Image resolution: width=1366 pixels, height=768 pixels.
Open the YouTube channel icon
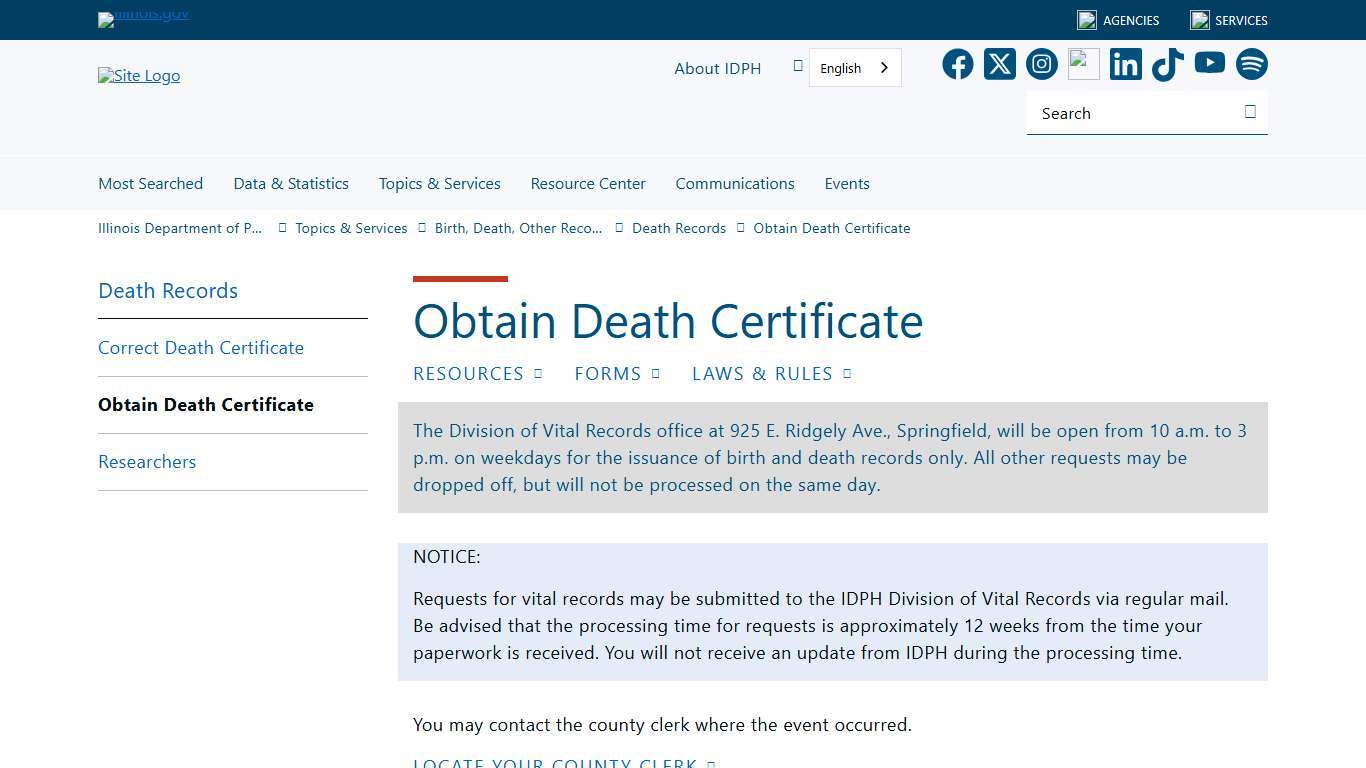pyautogui.click(x=1209, y=64)
